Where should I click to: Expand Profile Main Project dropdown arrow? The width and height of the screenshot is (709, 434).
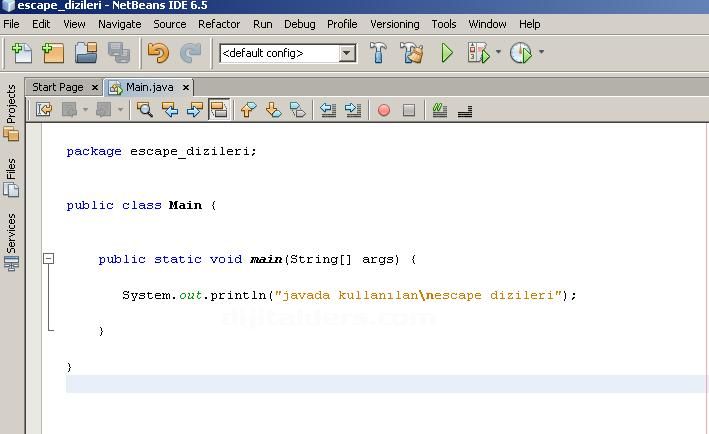541,53
